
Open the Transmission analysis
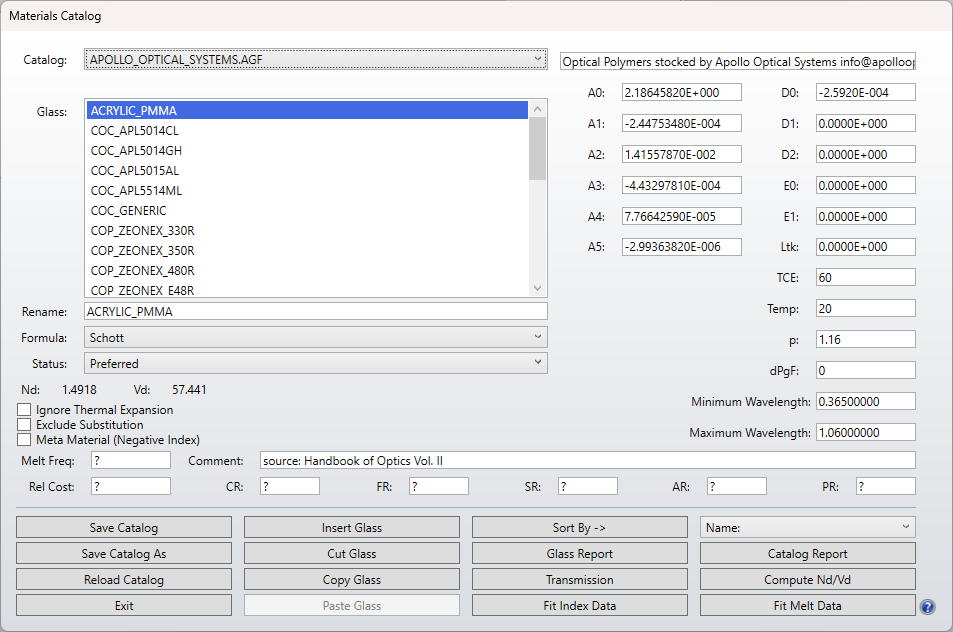[x=579, y=578]
